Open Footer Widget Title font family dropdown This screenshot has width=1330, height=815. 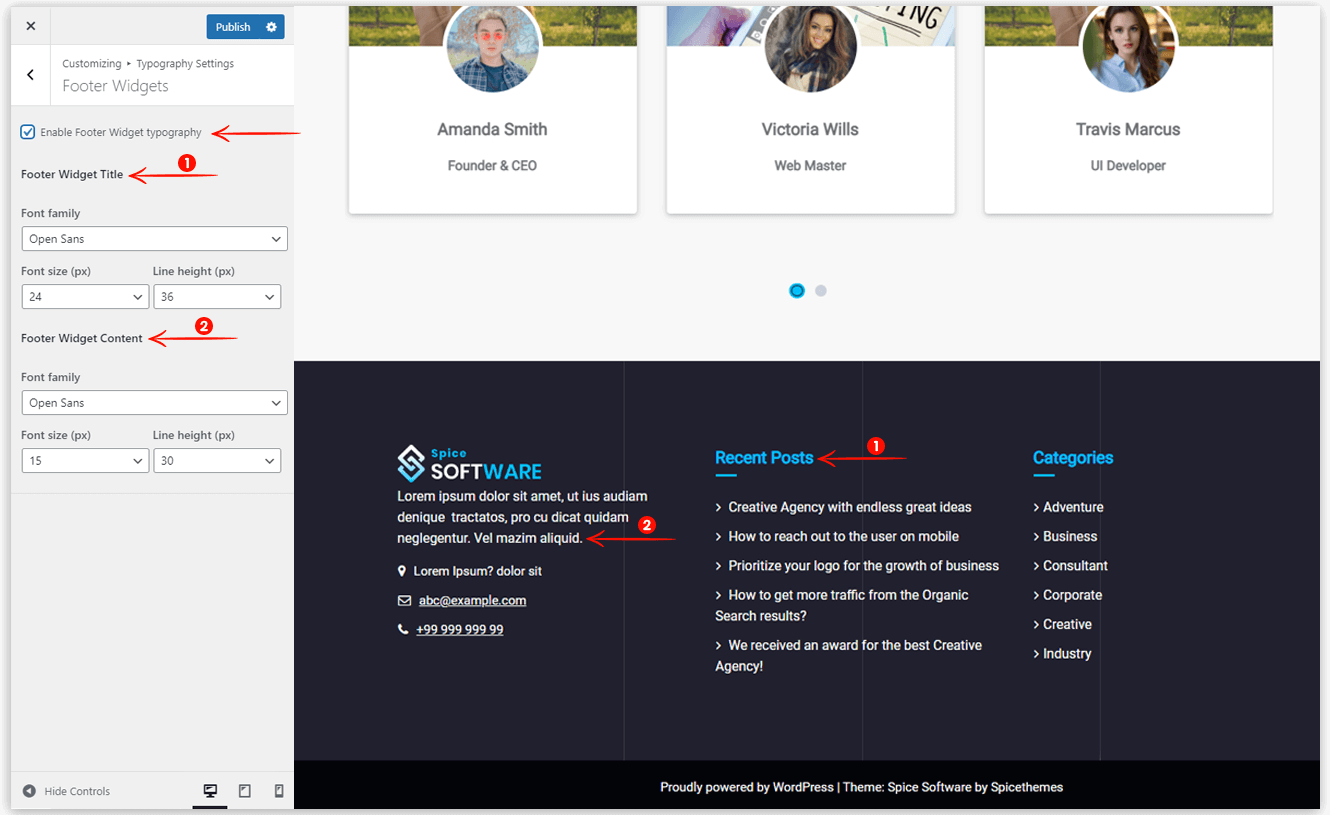tap(154, 239)
